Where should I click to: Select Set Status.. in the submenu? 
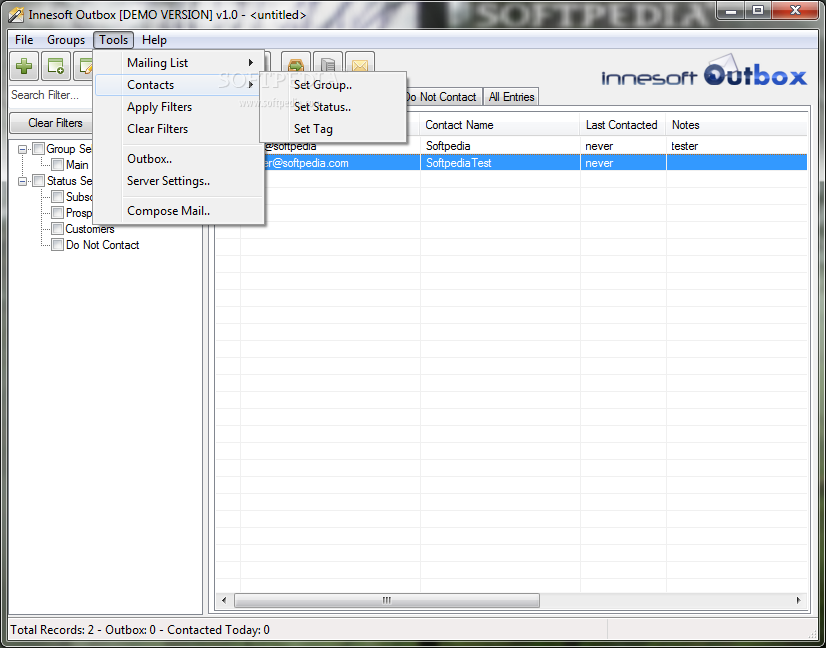coord(333,107)
